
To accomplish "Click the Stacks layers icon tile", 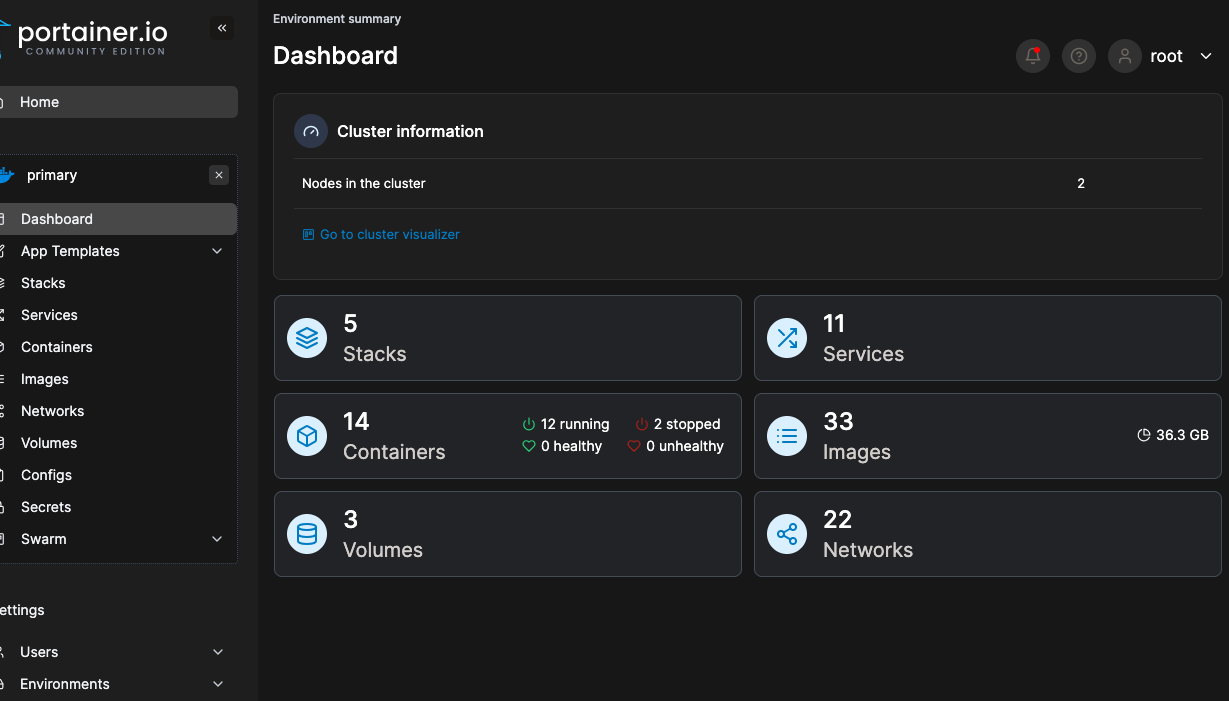I will 307,338.
